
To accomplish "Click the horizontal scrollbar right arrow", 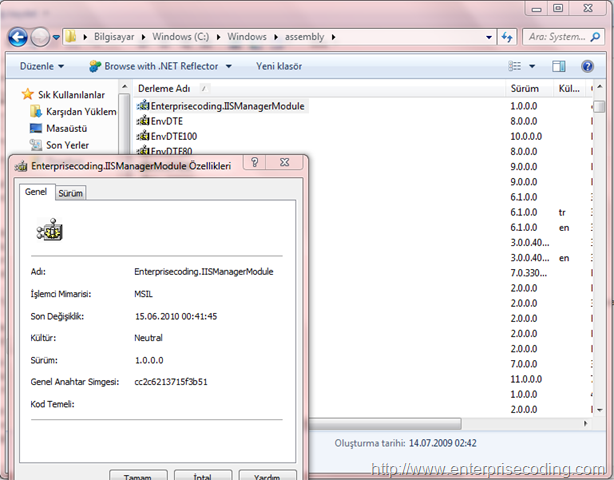I will pyautogui.click(x=585, y=423).
